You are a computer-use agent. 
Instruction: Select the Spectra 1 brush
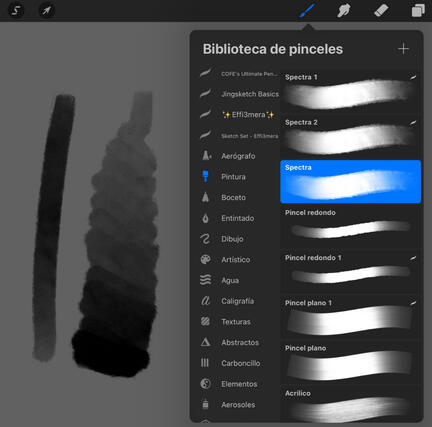pos(350,91)
